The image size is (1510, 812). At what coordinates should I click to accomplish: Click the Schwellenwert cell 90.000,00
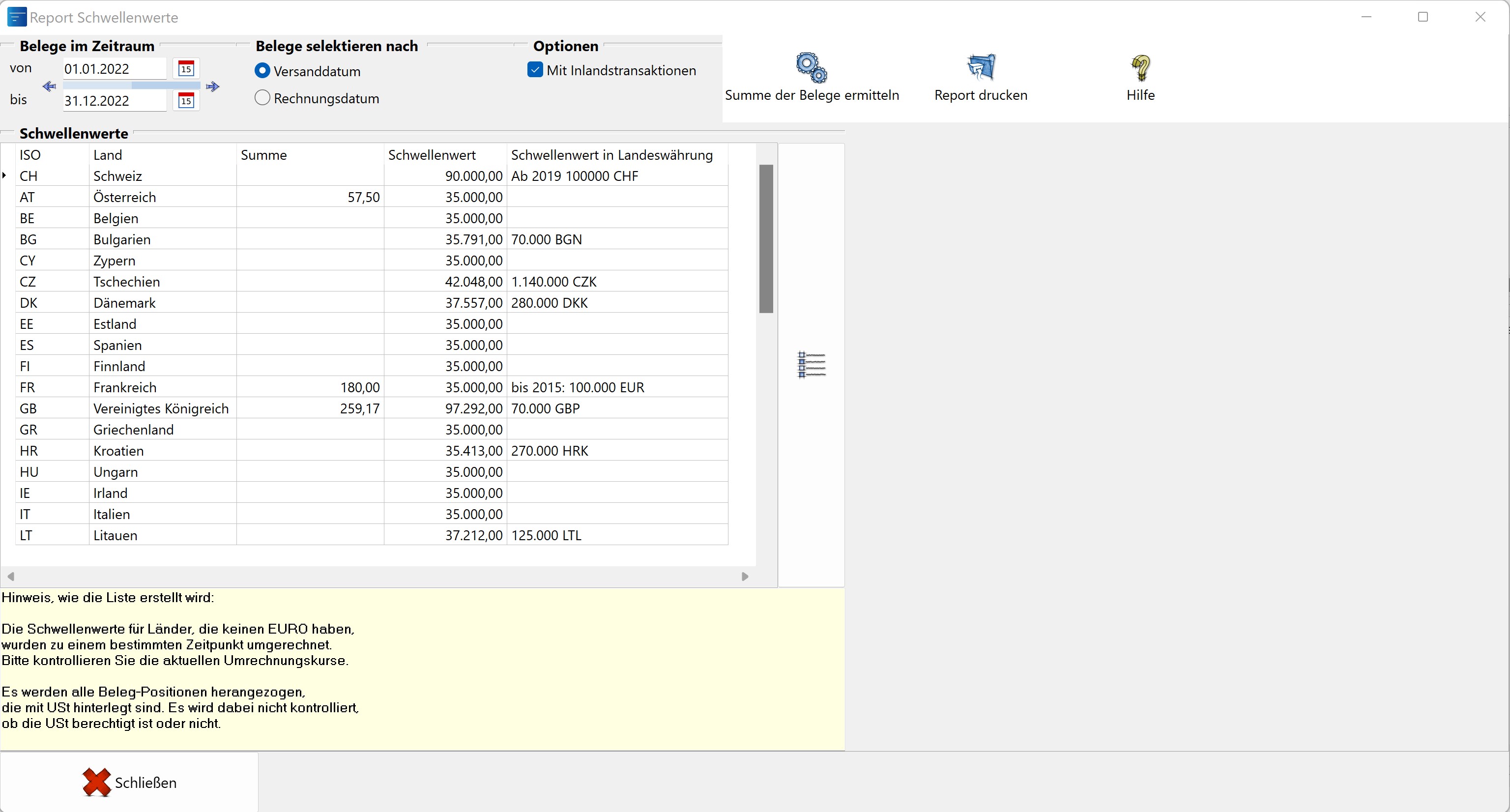[445, 176]
